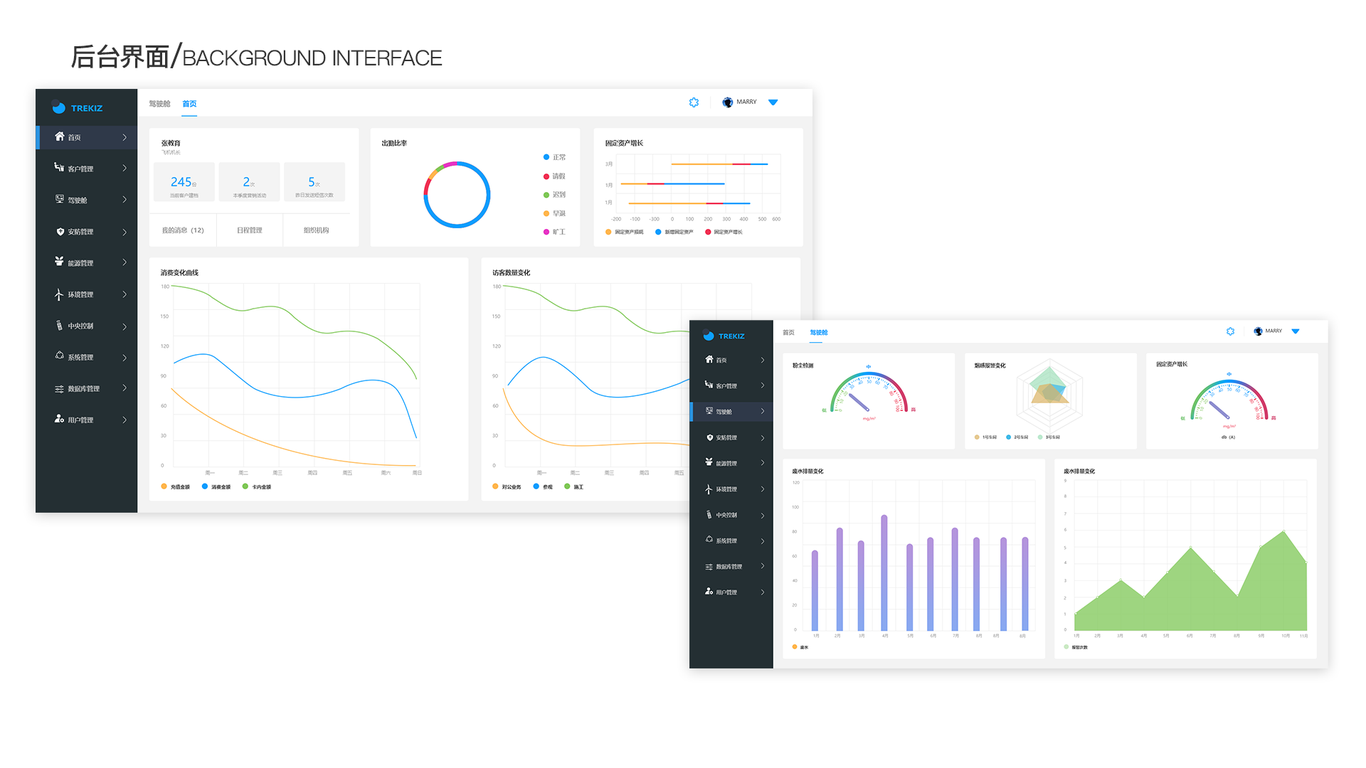Click 中央控制 remote icon in back window
This screenshot has width=1366, height=768.
point(60,325)
